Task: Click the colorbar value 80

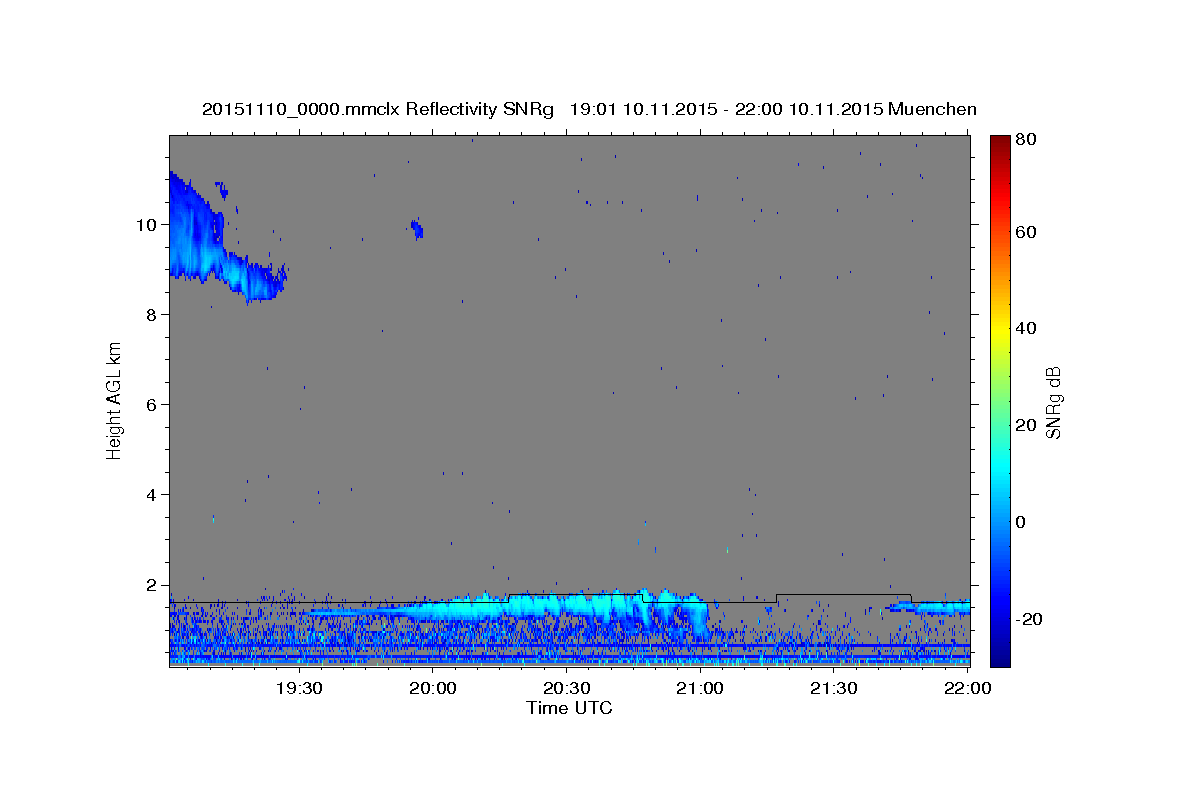Action: 1025,139
